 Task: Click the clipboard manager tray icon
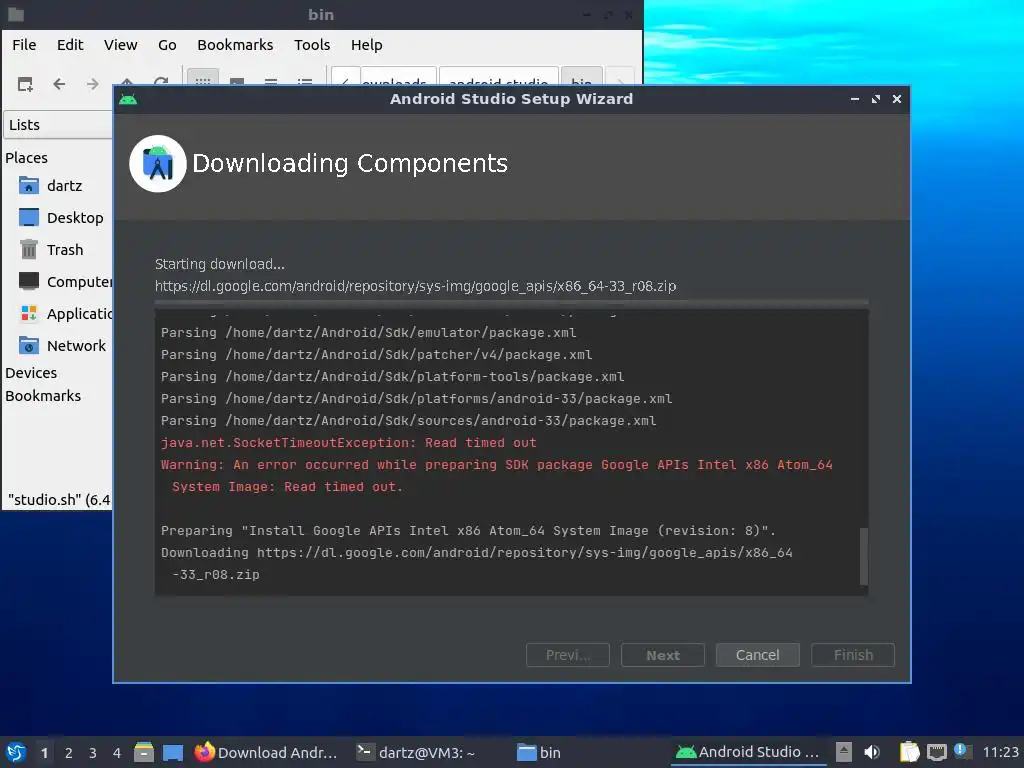click(x=909, y=752)
